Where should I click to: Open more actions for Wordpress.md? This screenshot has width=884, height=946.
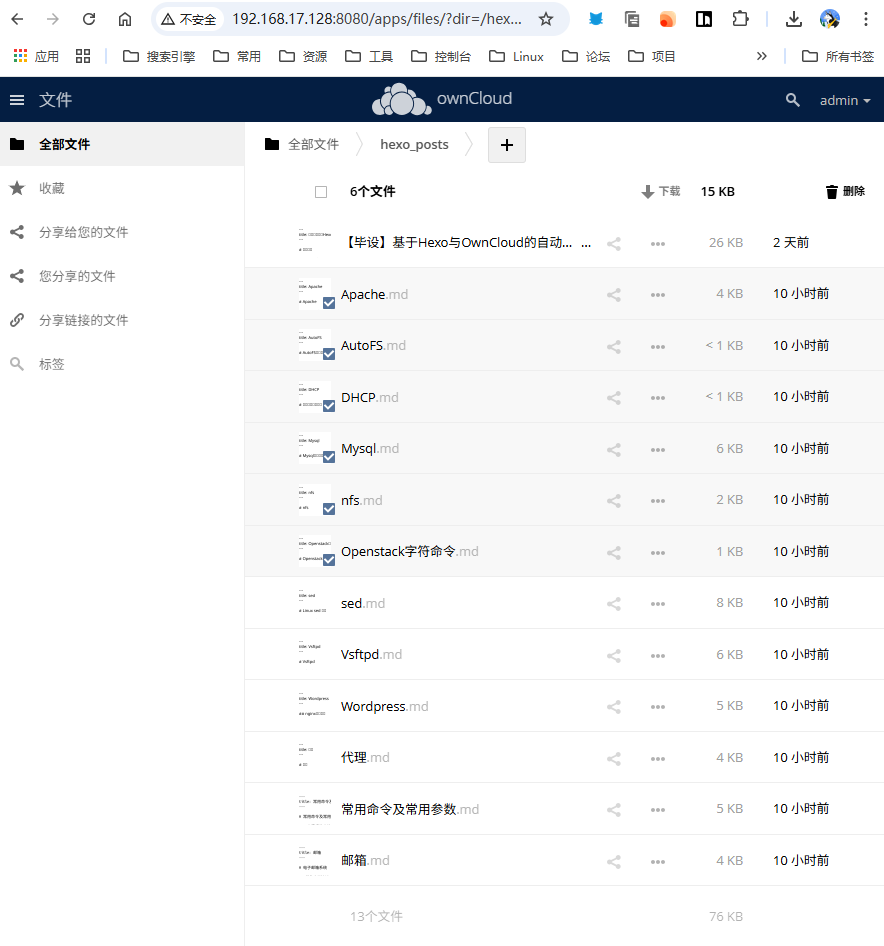click(x=658, y=707)
